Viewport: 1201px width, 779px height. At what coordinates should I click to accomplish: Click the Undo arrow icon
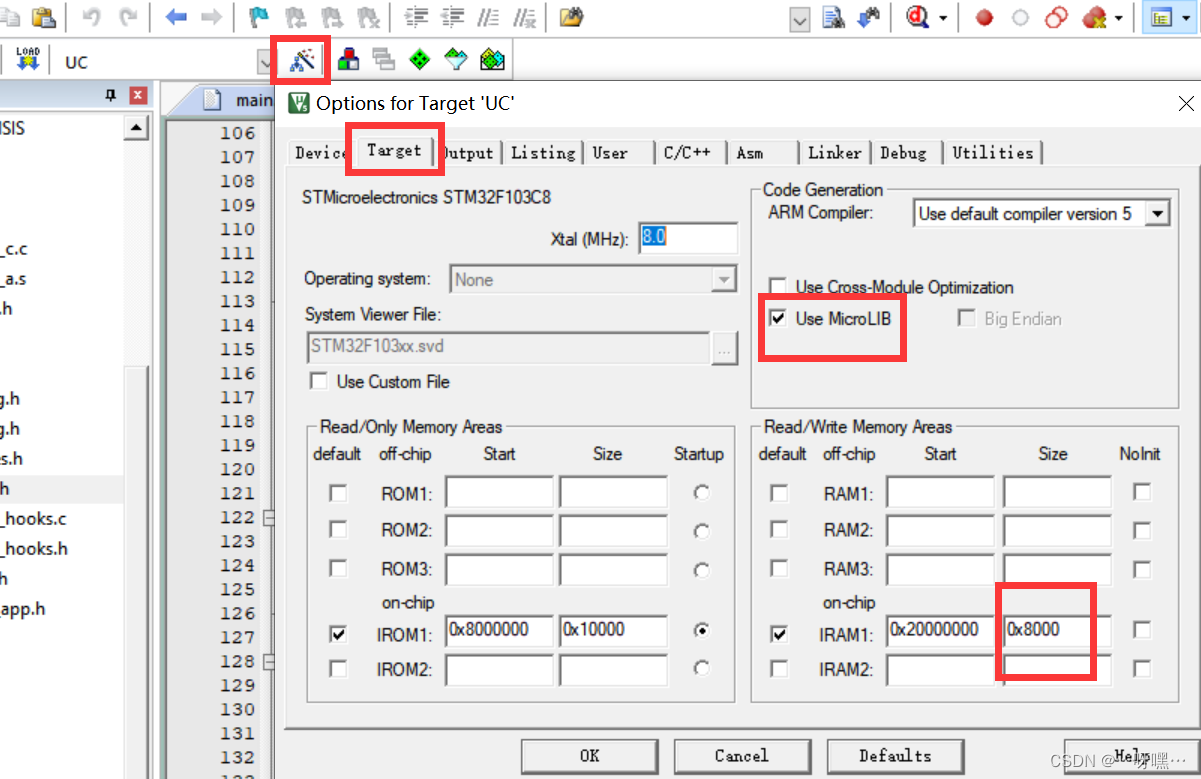(x=91, y=17)
